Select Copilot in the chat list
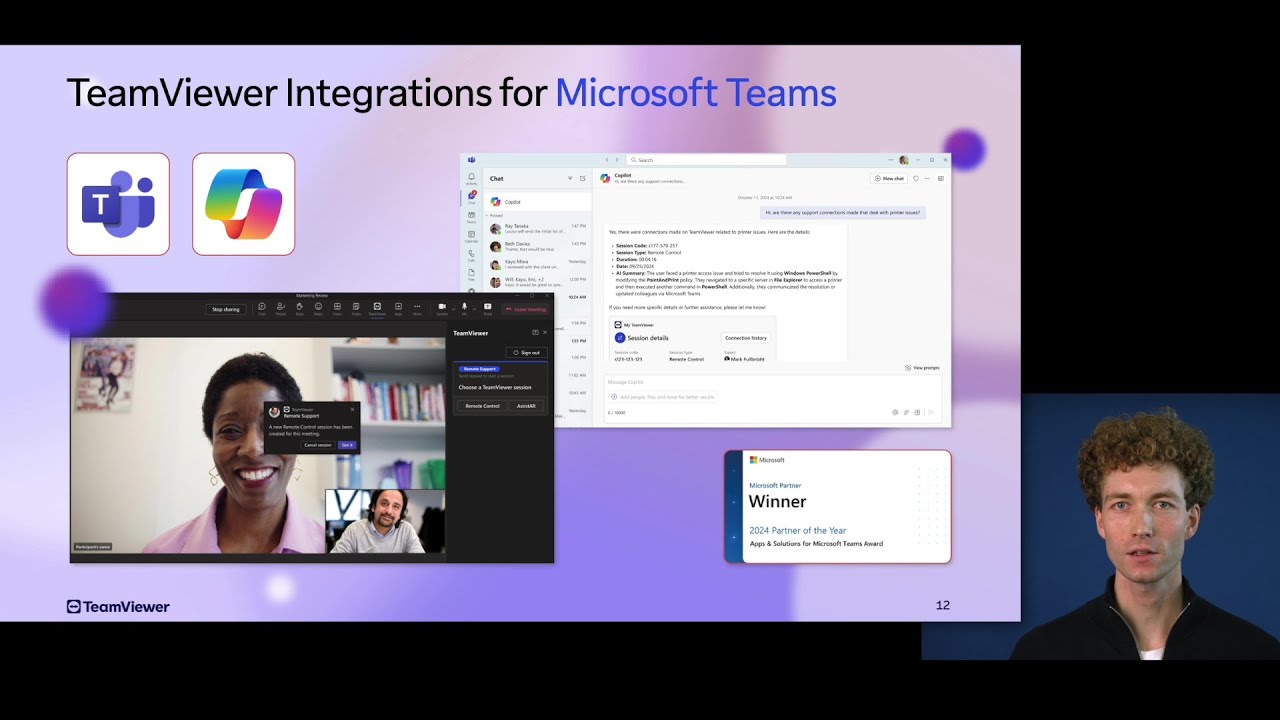This screenshot has height=720, width=1280. coord(538,202)
